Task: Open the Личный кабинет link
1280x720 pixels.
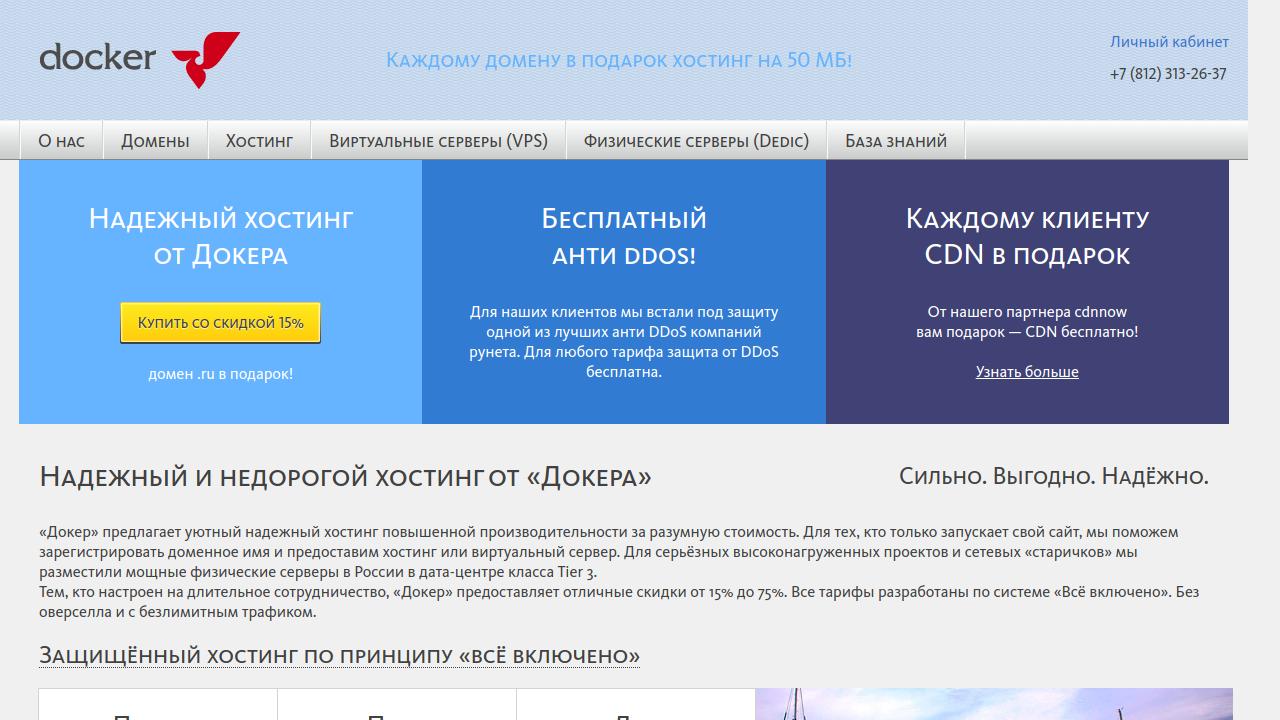Action: tap(1169, 42)
